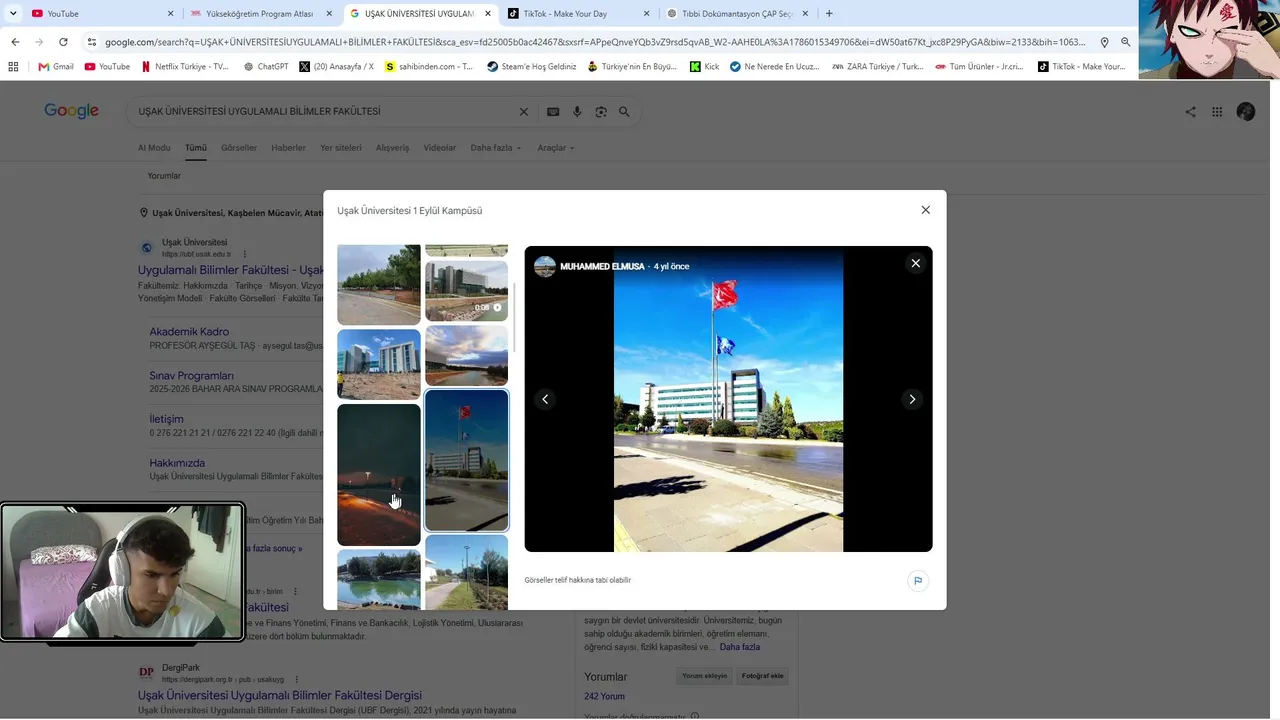This screenshot has height=720, width=1280.
Task: View site information icon in address bar
Action: coord(91,42)
